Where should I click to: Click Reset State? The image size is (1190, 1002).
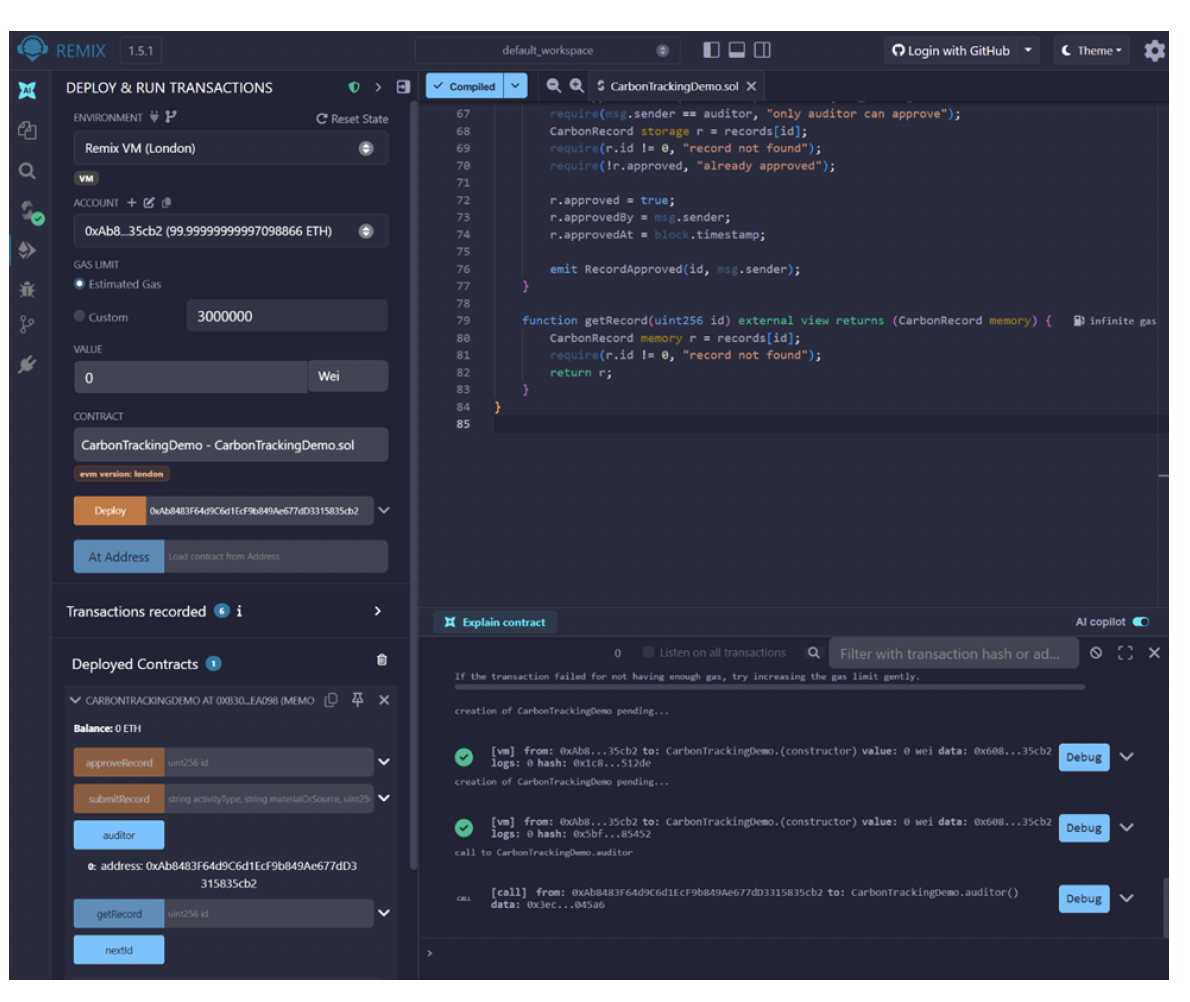[352, 118]
